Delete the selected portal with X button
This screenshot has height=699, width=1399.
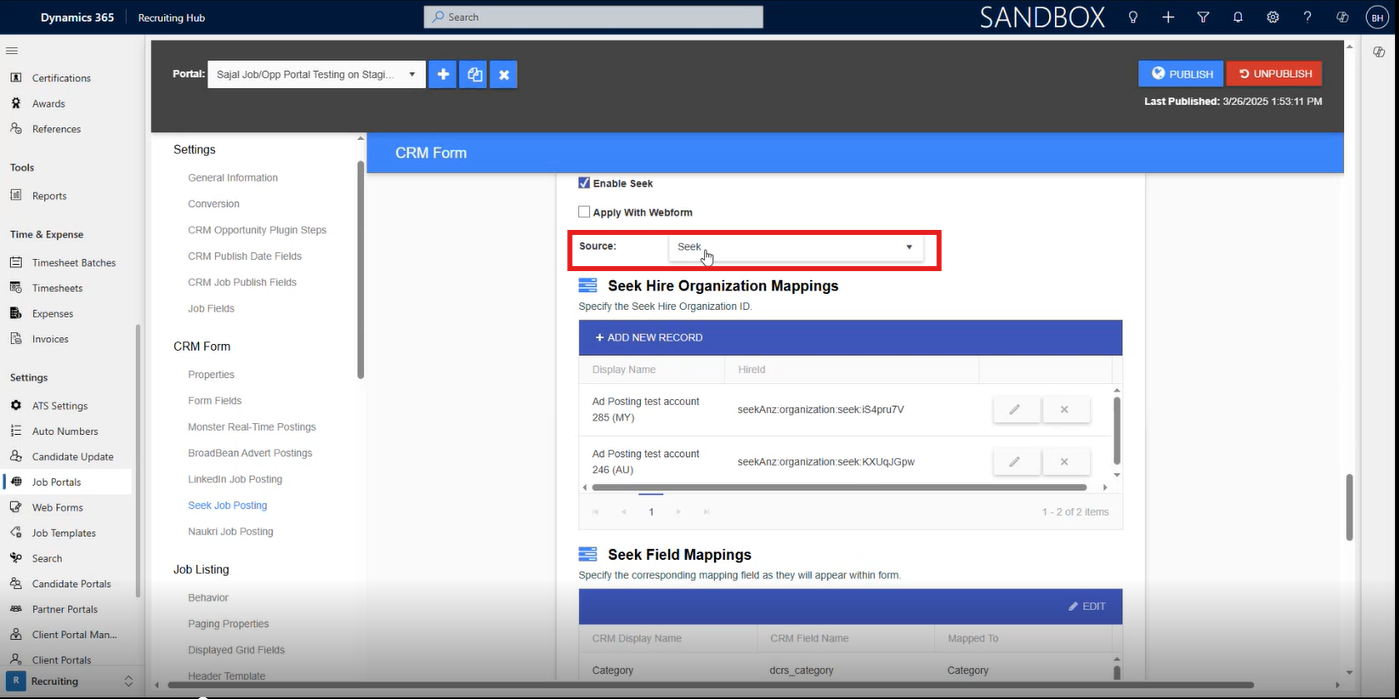pos(504,74)
